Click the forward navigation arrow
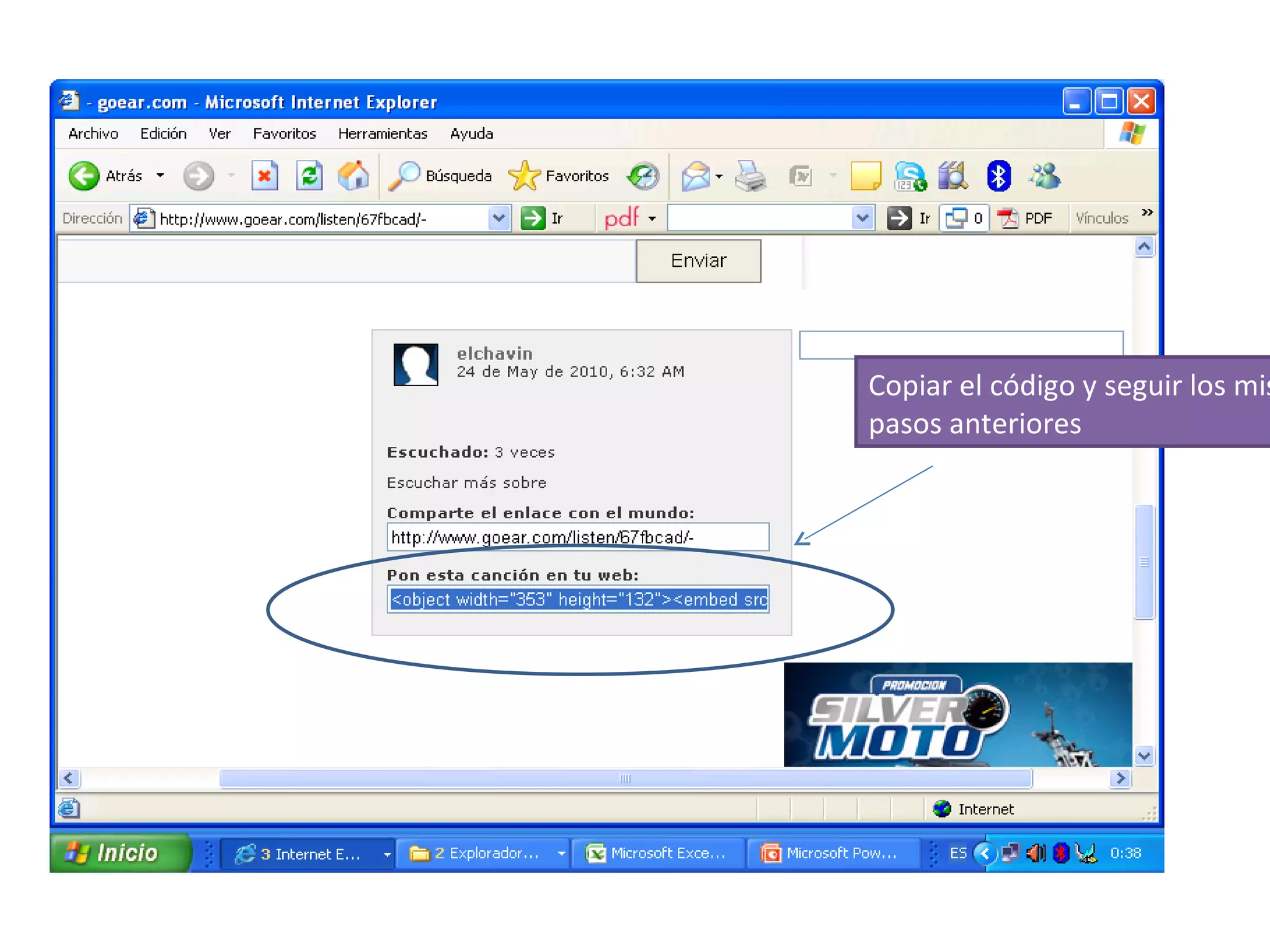 198,176
